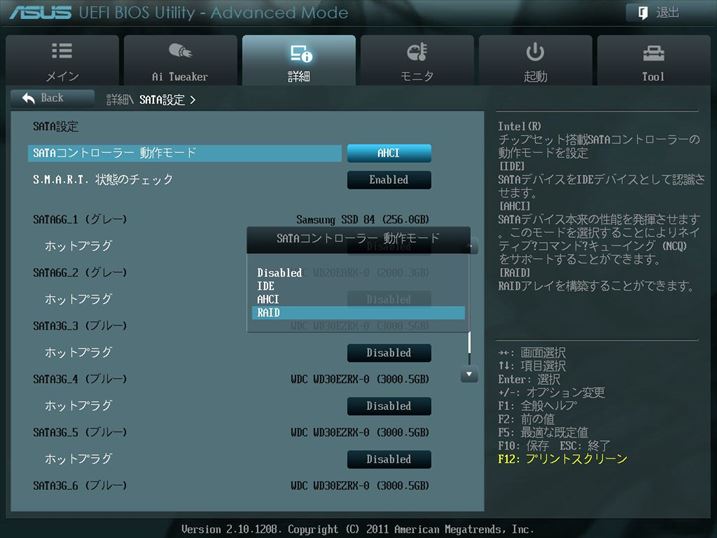This screenshot has height=538, width=717.
Task: Open the モニタ tab
Action: (x=417, y=60)
